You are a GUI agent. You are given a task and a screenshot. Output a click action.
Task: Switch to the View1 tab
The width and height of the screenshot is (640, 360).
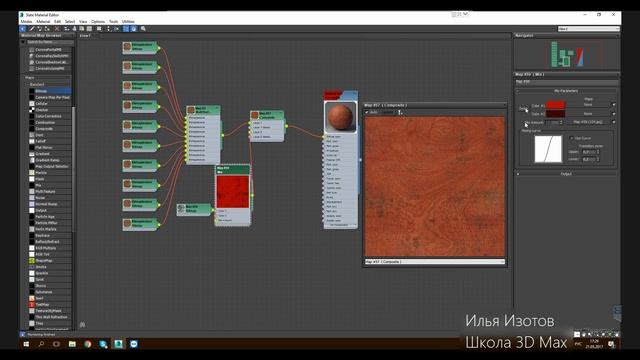pos(85,36)
